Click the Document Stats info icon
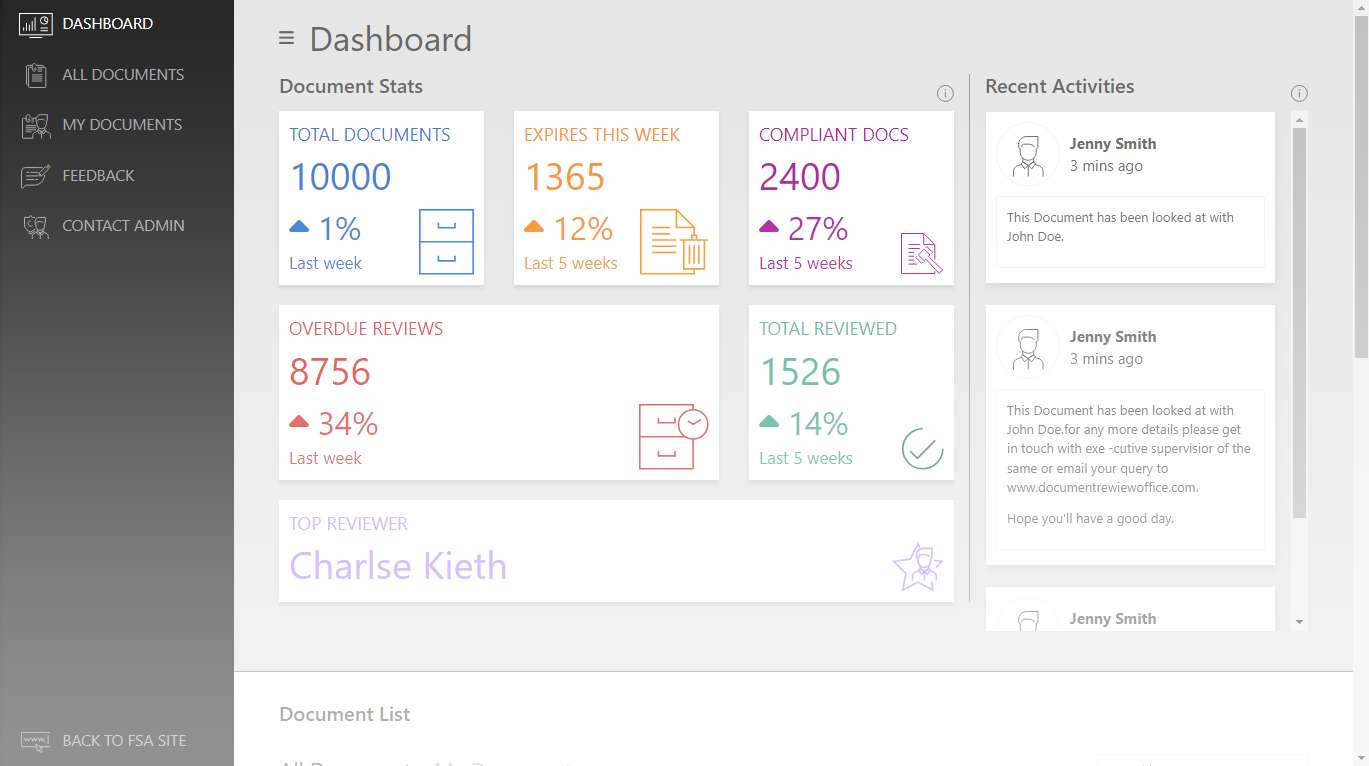 pyautogui.click(x=945, y=93)
